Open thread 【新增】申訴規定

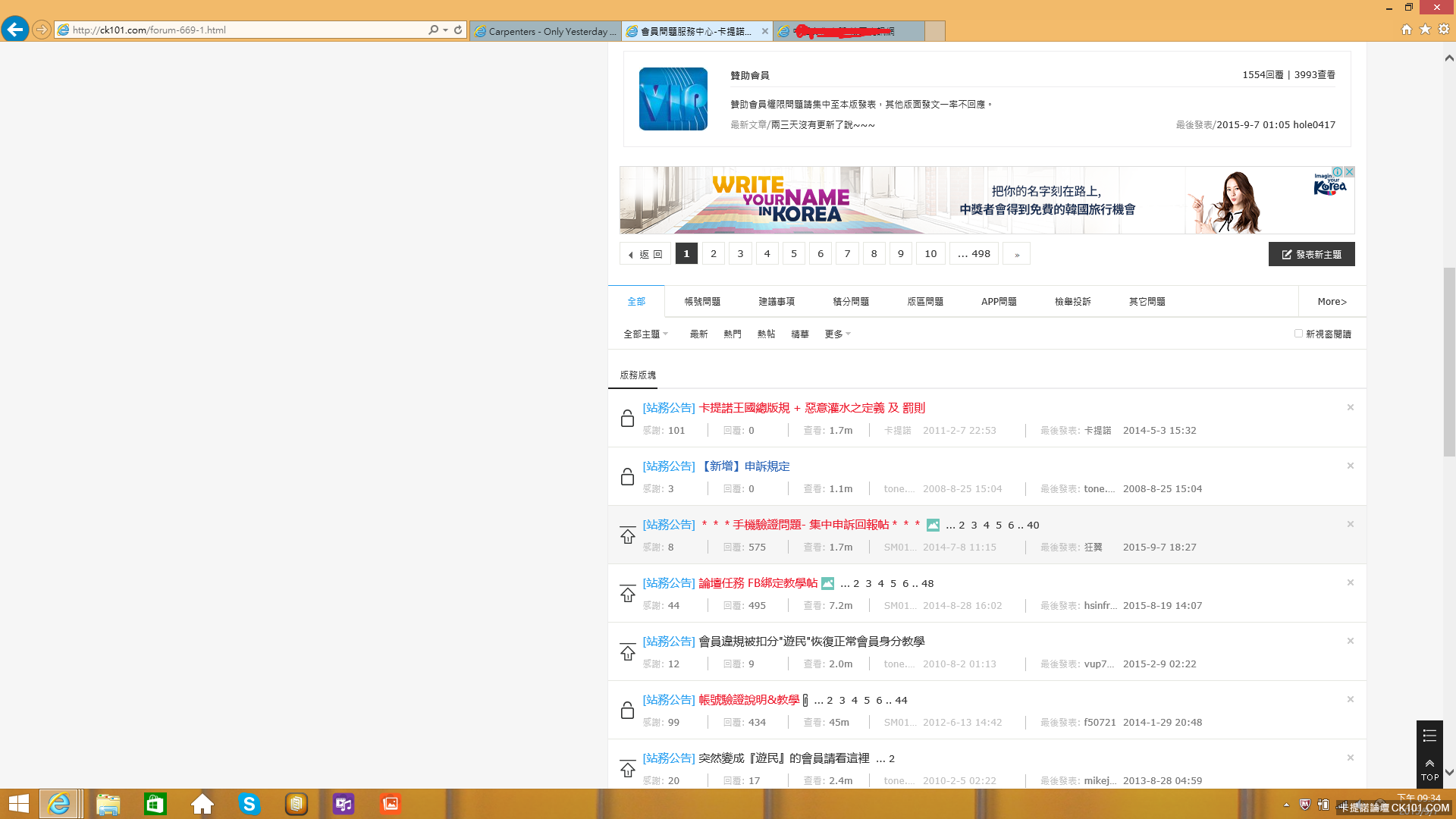[744, 466]
